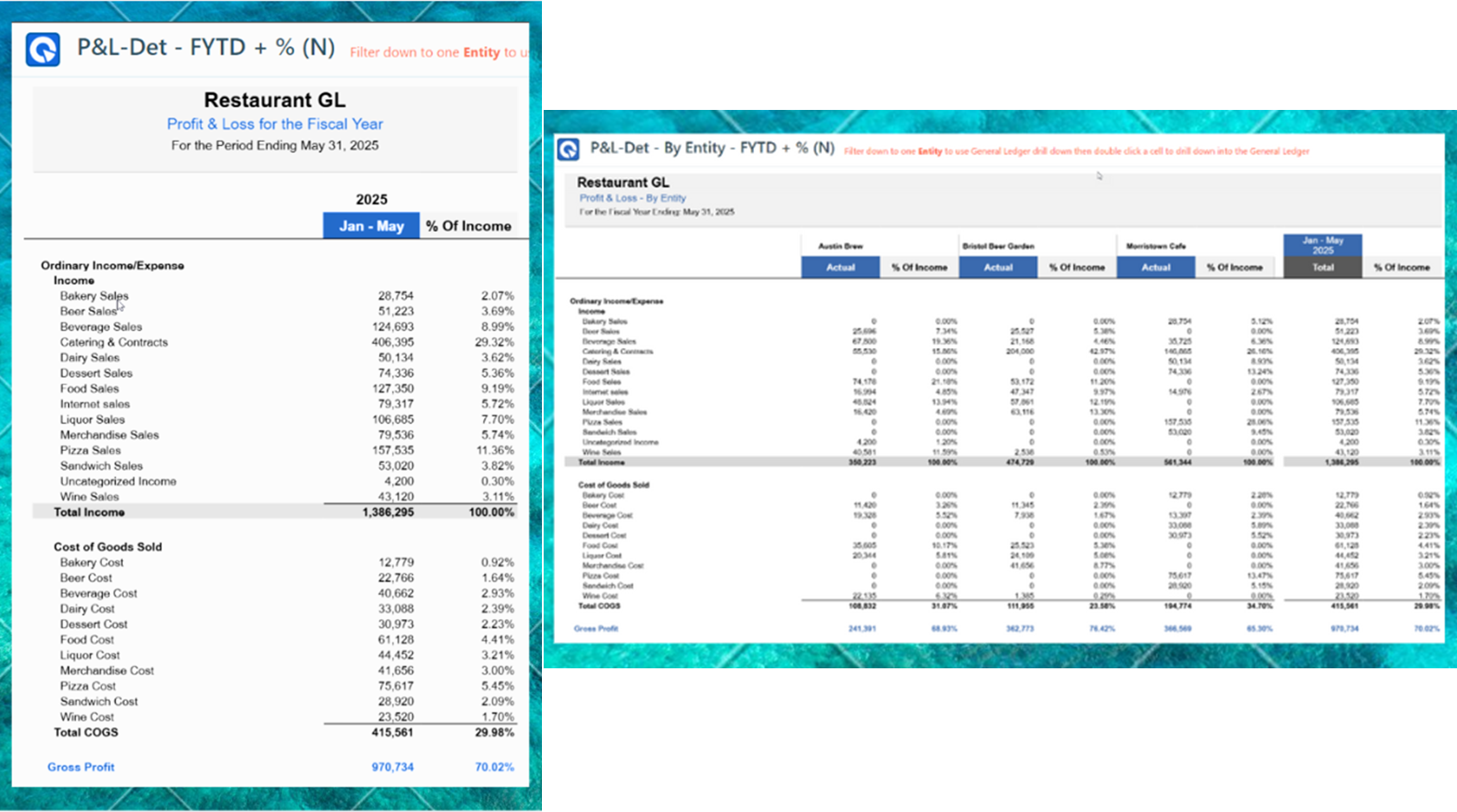
Task: Select the Actual header under Morristown Cafe
Action: tap(1155, 267)
